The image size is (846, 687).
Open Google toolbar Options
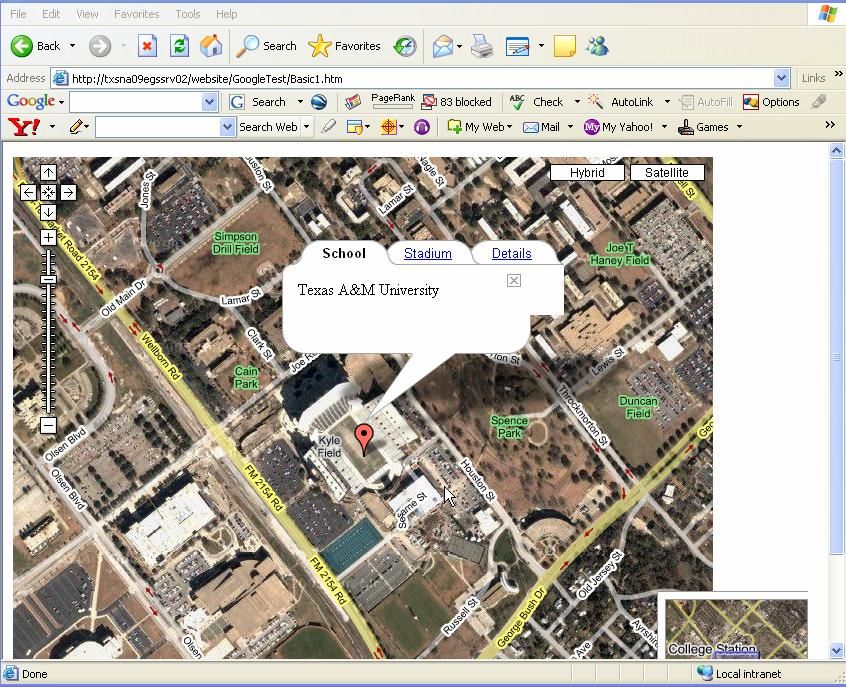(x=771, y=102)
